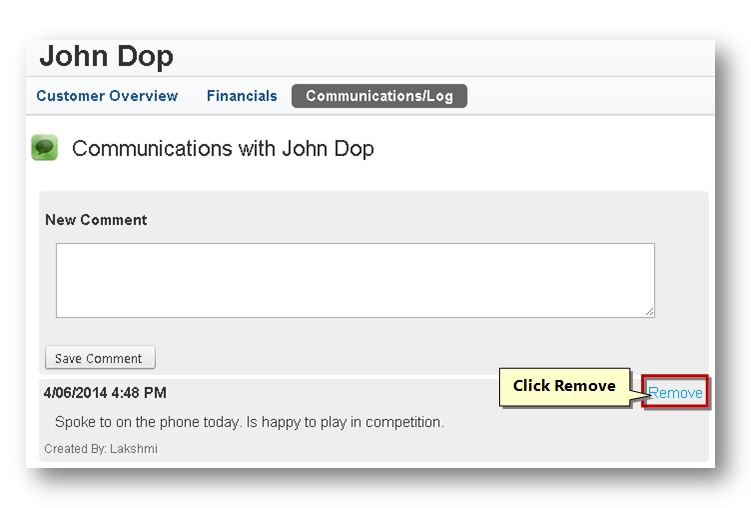
Task: Click inside the New Comment text area
Action: click(x=355, y=280)
